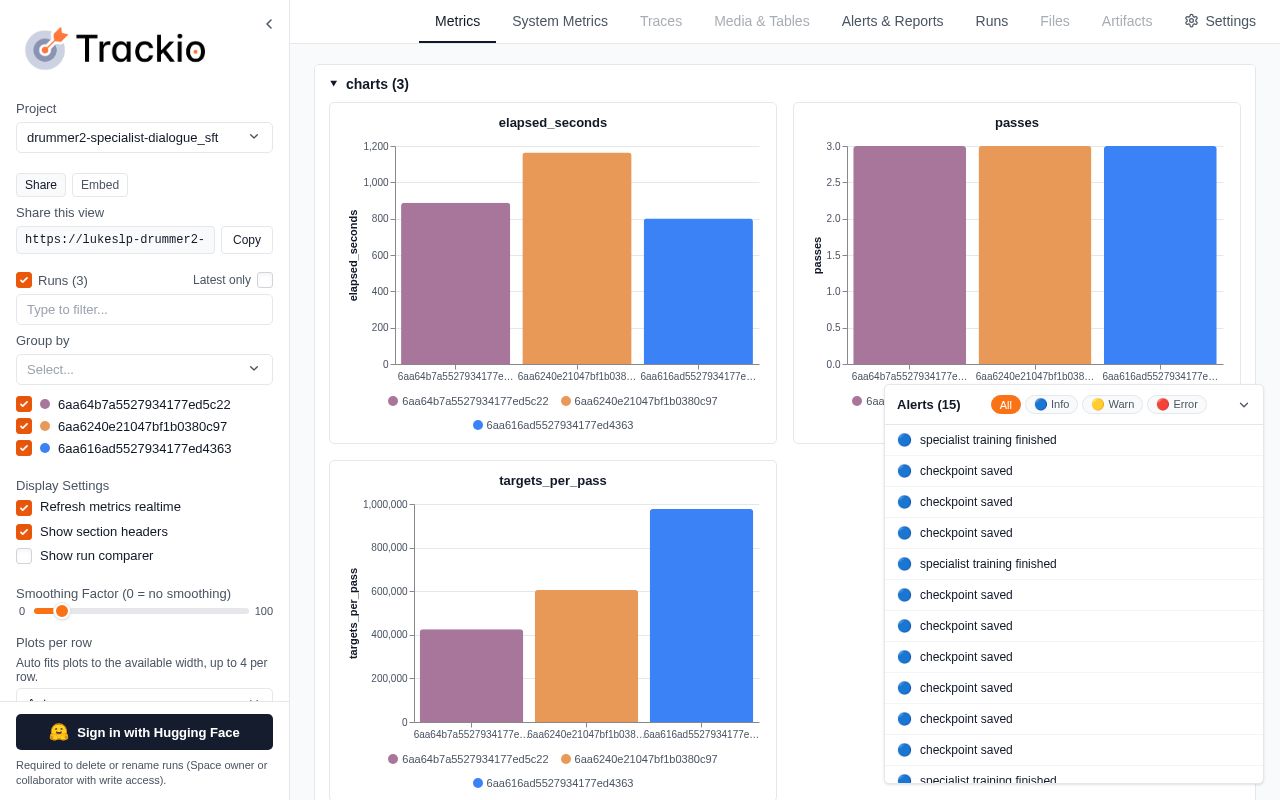Disable Refresh metrics realtime
The width and height of the screenshot is (1280, 800).
(24, 507)
